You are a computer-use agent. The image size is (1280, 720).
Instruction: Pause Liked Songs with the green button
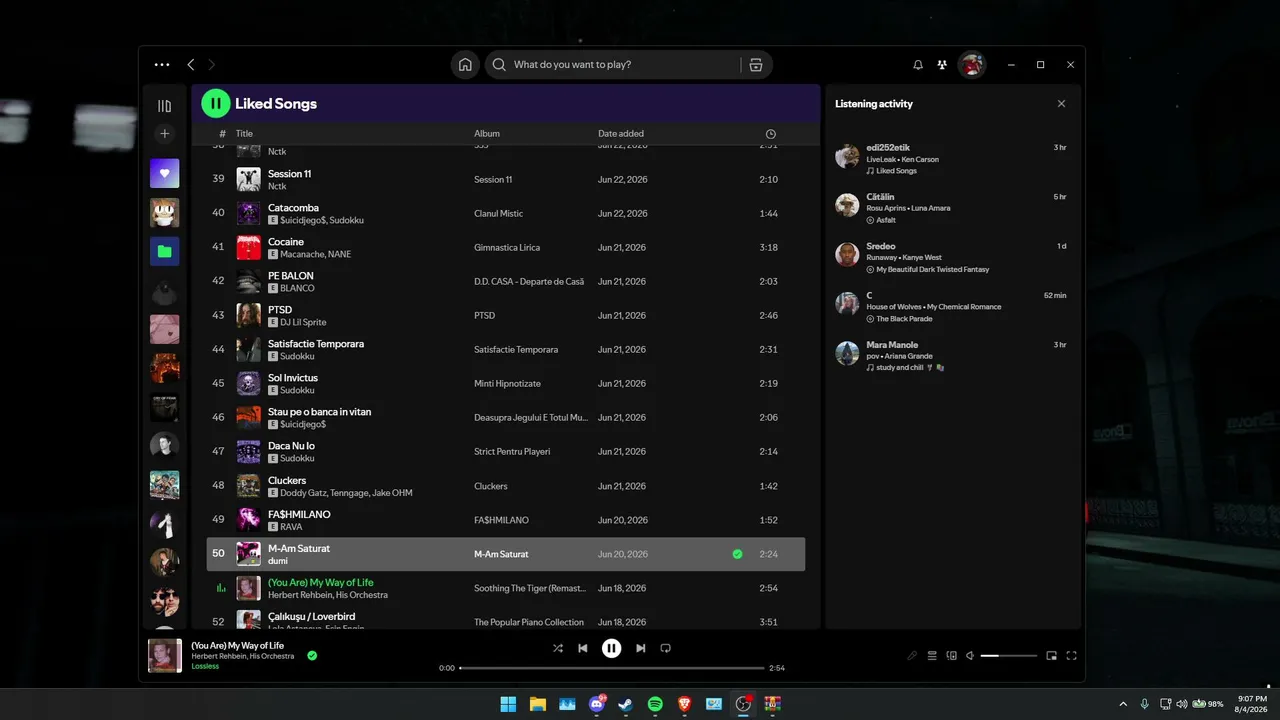point(215,103)
